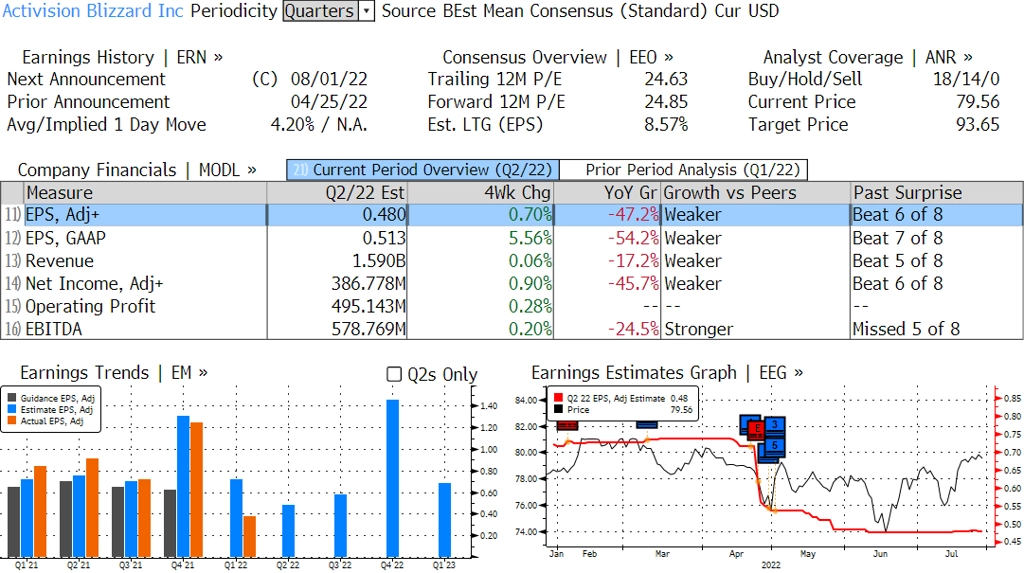Select the EPS, Adj+ row
This screenshot has height=573, width=1024.
(512, 215)
